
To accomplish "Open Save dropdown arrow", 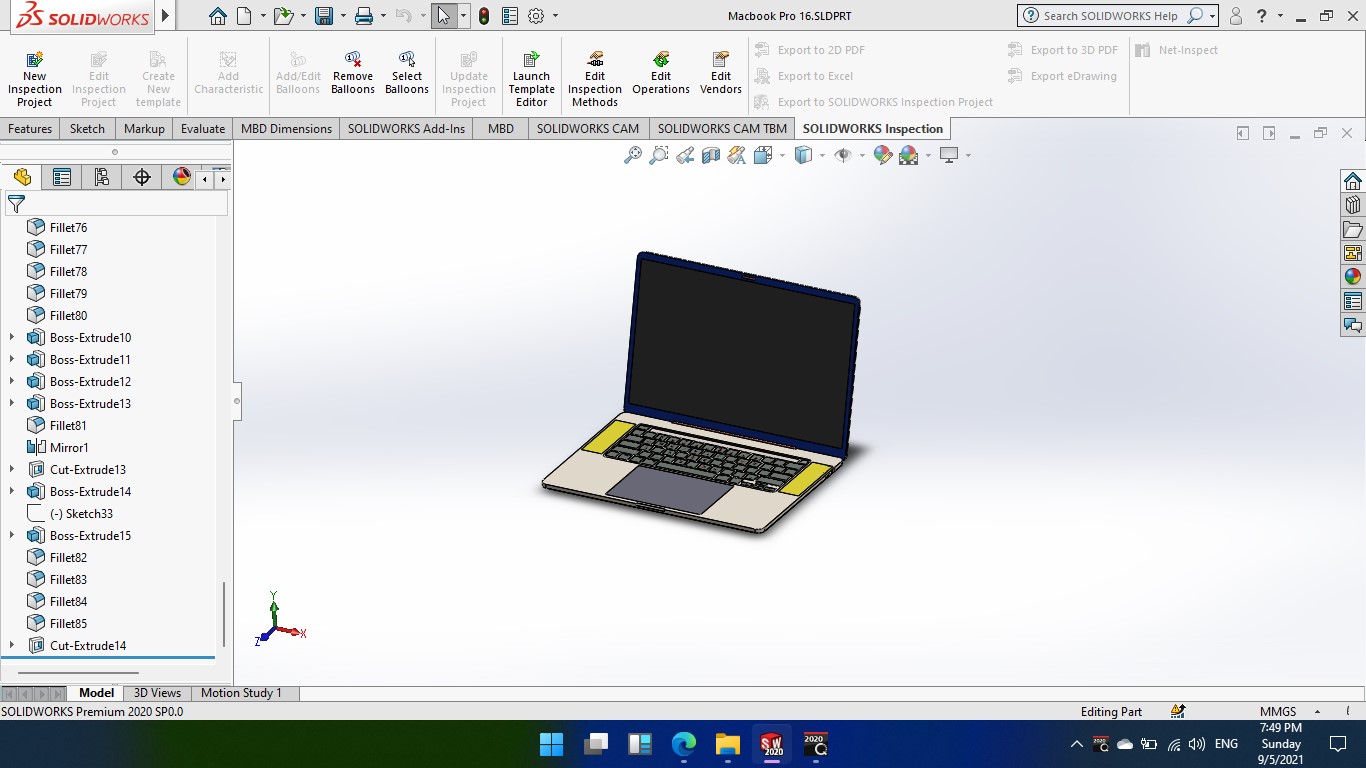I will tap(342, 16).
